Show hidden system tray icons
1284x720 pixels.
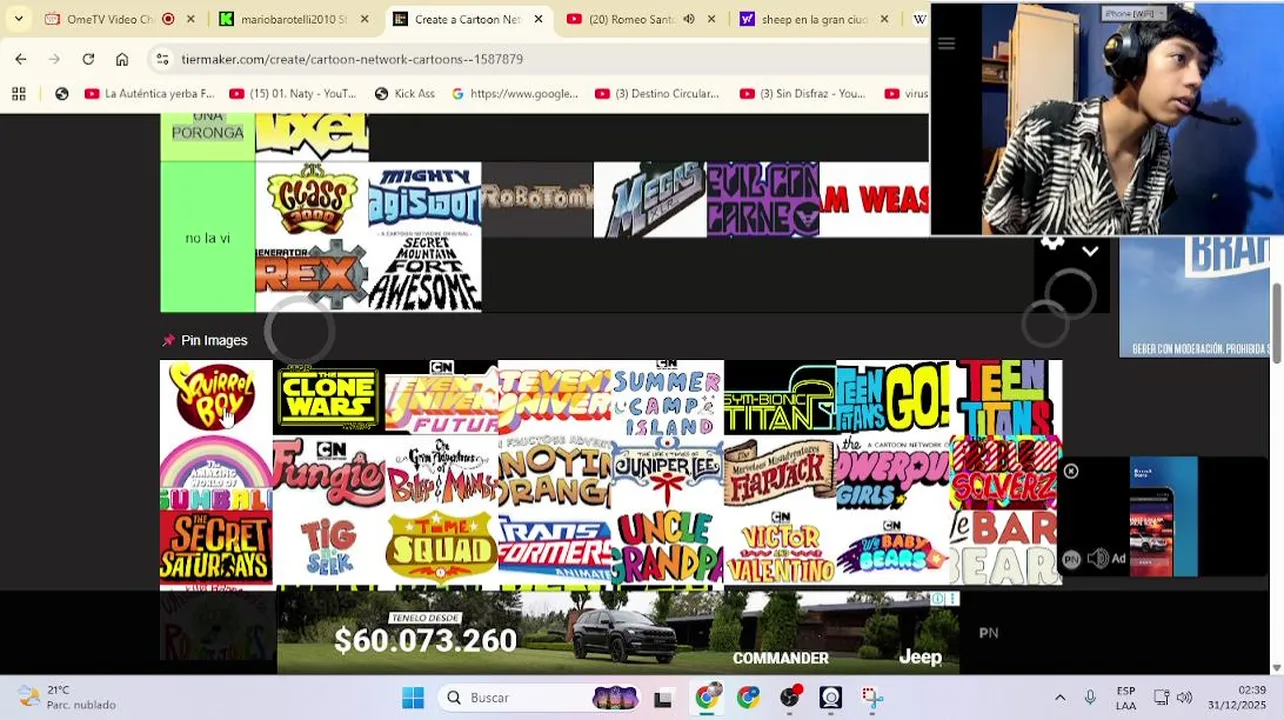pyautogui.click(x=1060, y=698)
